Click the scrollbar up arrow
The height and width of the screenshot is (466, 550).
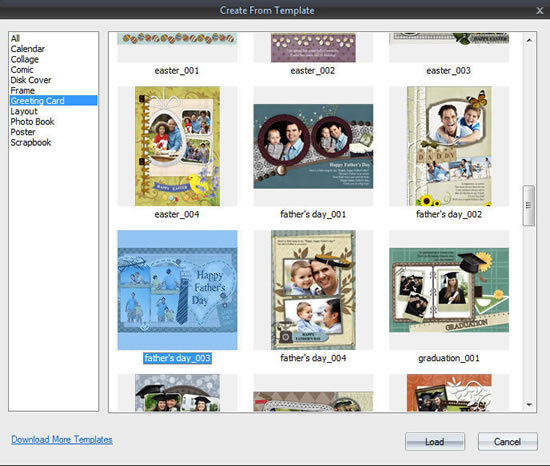[x=529, y=40]
